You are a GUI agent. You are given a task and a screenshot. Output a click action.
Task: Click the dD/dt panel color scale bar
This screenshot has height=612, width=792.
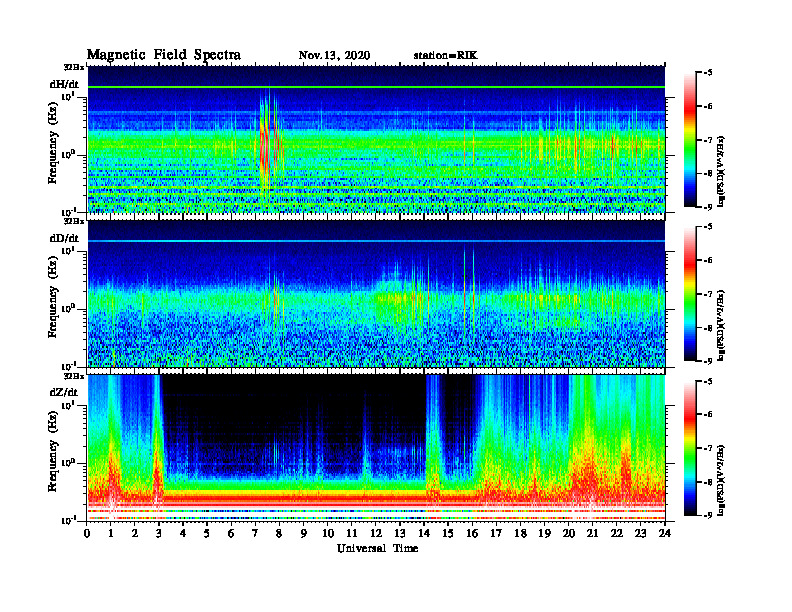[690, 293]
